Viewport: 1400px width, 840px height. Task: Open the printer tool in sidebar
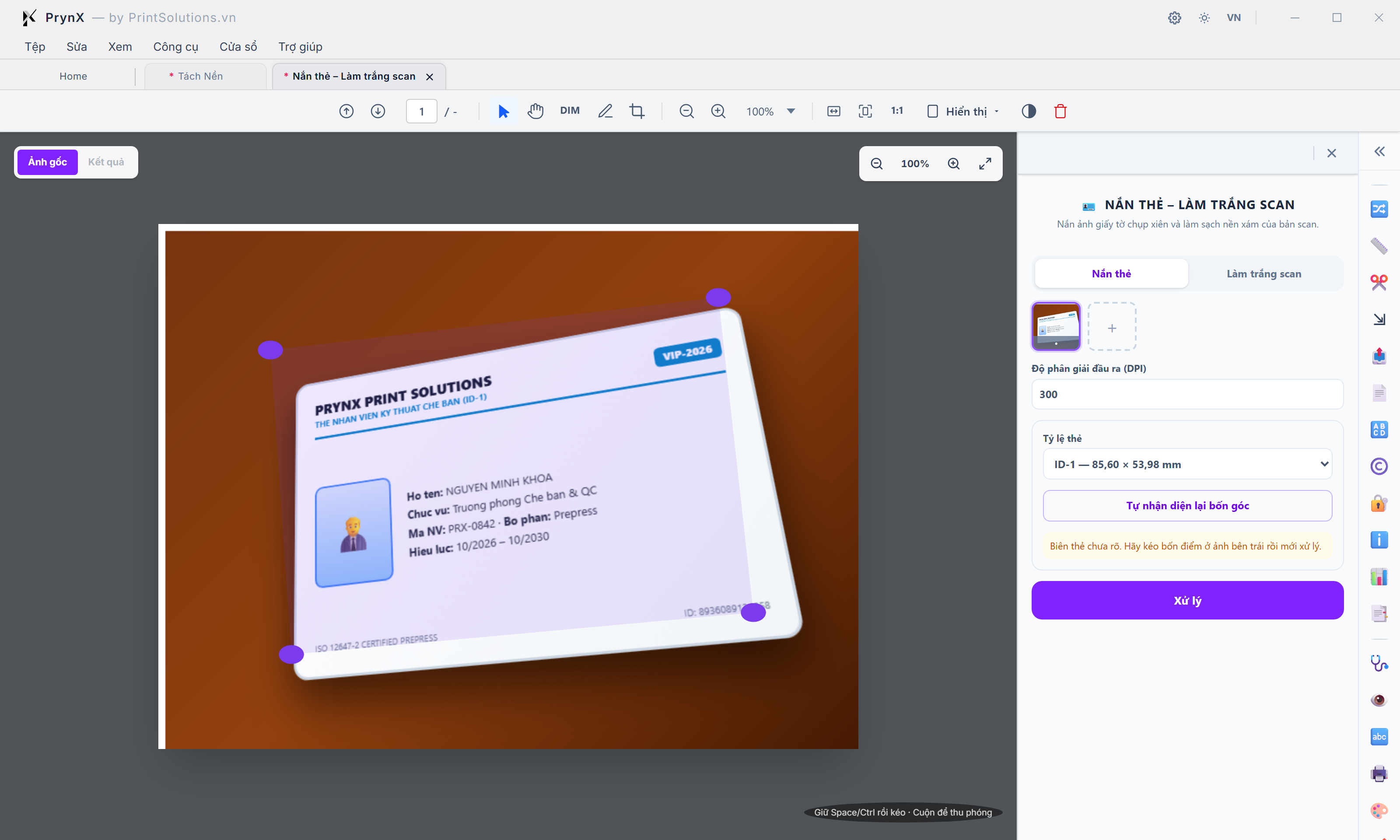[x=1379, y=774]
